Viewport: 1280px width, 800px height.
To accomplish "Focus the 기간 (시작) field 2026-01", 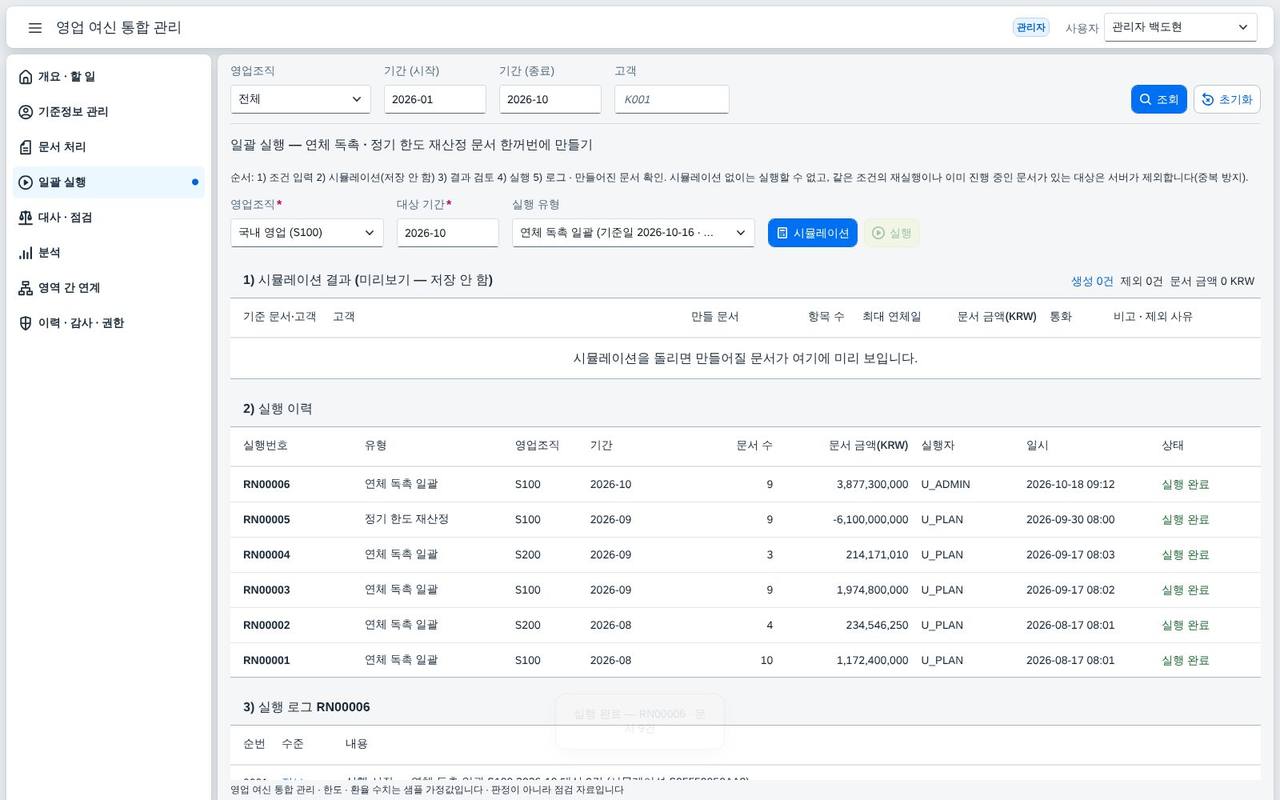I will tap(435, 99).
